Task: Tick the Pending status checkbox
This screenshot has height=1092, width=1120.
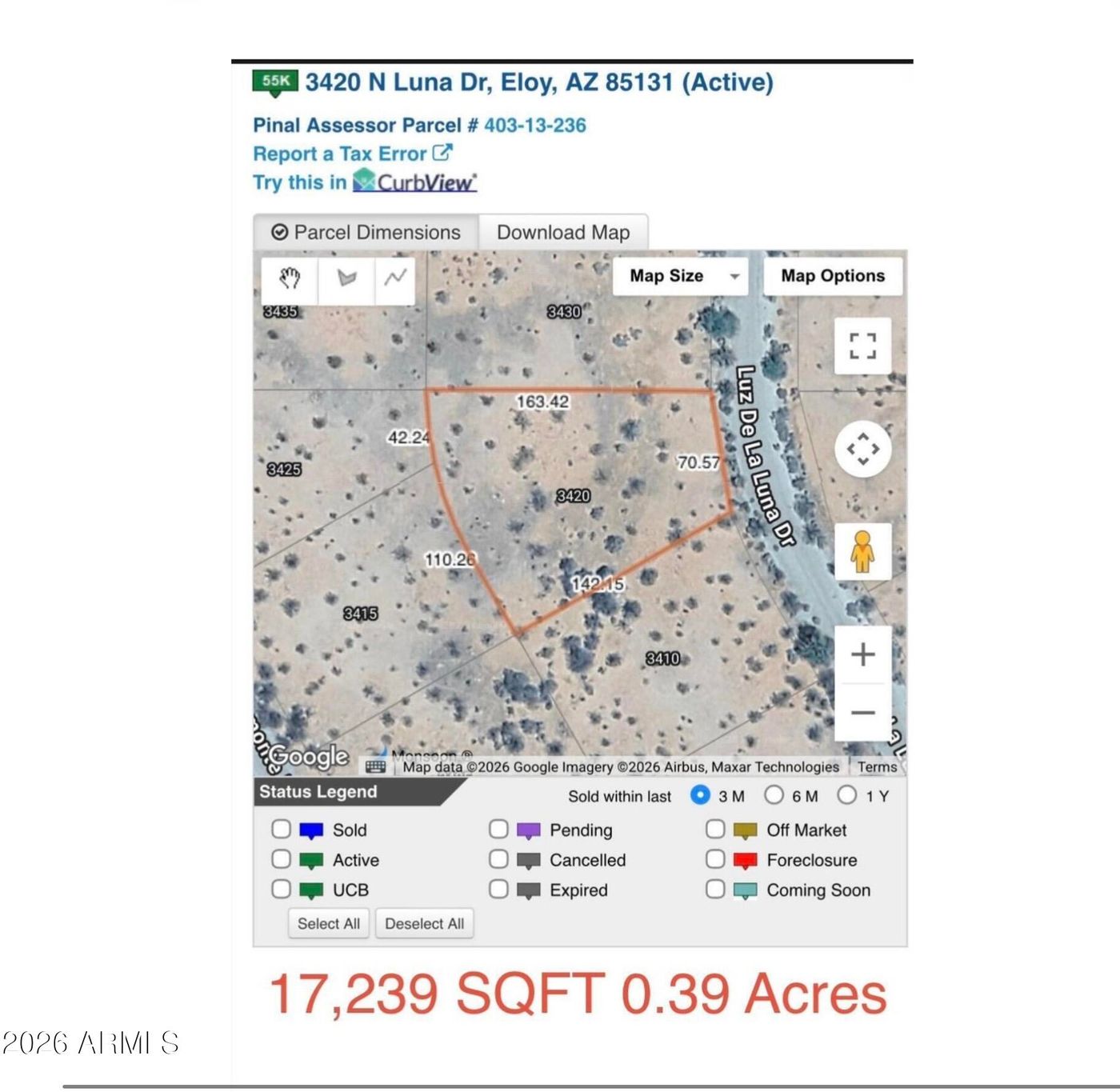Action: click(498, 829)
